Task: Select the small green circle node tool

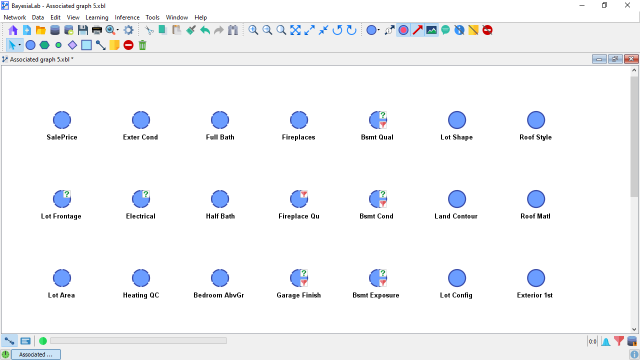Action: point(58,45)
